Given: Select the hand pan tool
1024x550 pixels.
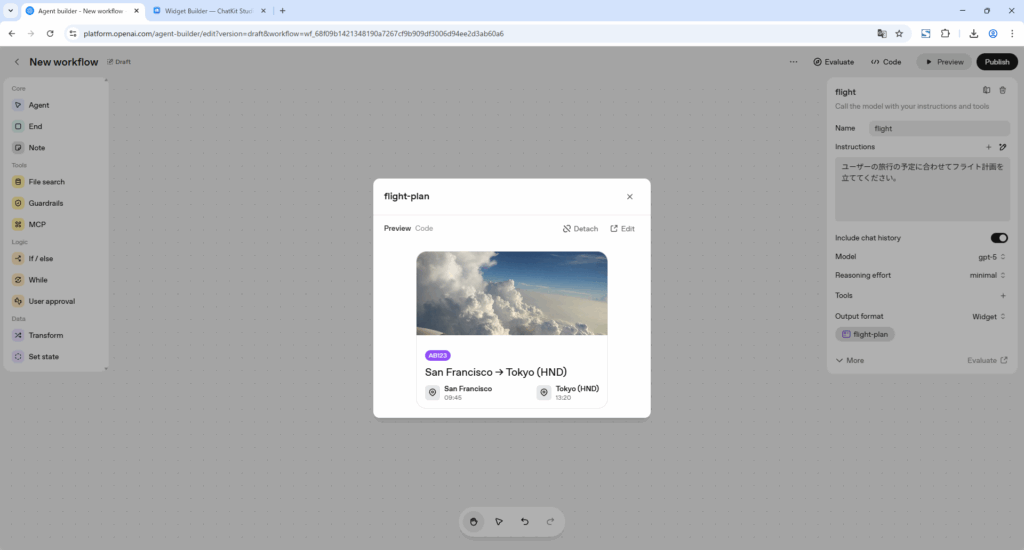Looking at the screenshot, I should pos(473,522).
